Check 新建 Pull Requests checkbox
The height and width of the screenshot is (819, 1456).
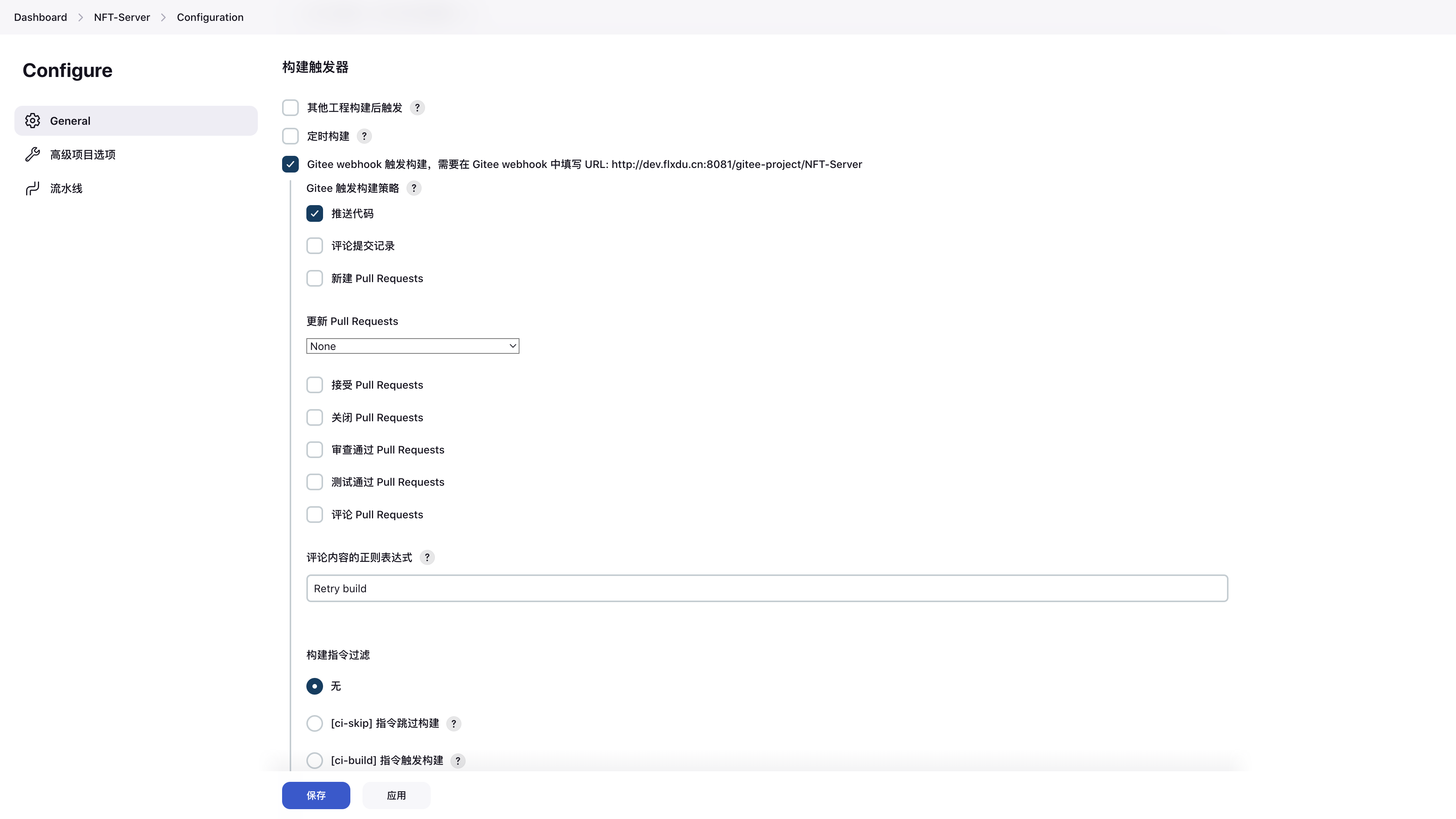[x=315, y=278]
